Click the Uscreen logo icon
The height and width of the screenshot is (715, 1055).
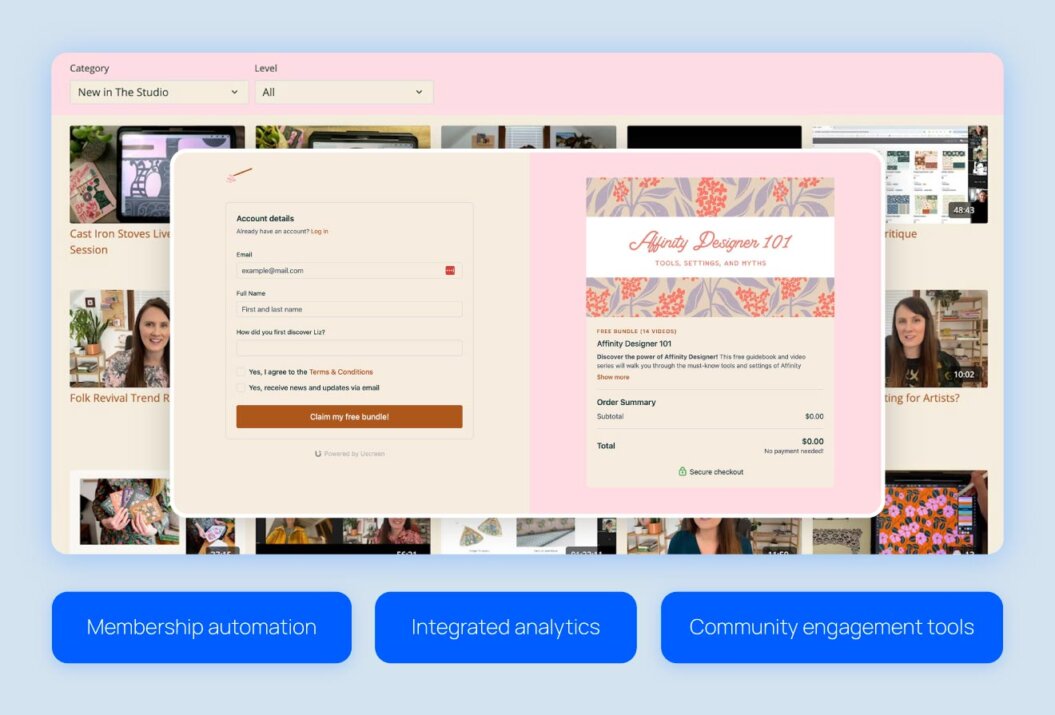coord(319,453)
